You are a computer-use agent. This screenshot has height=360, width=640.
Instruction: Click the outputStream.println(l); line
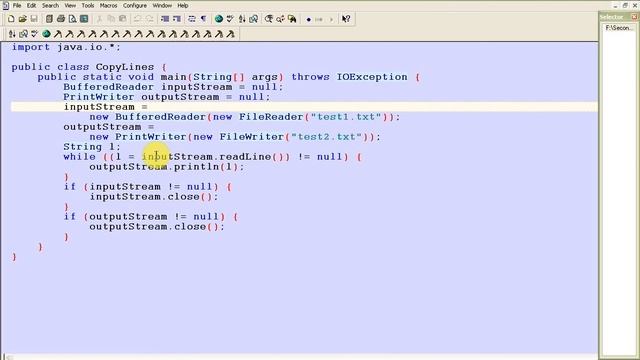pos(167,167)
